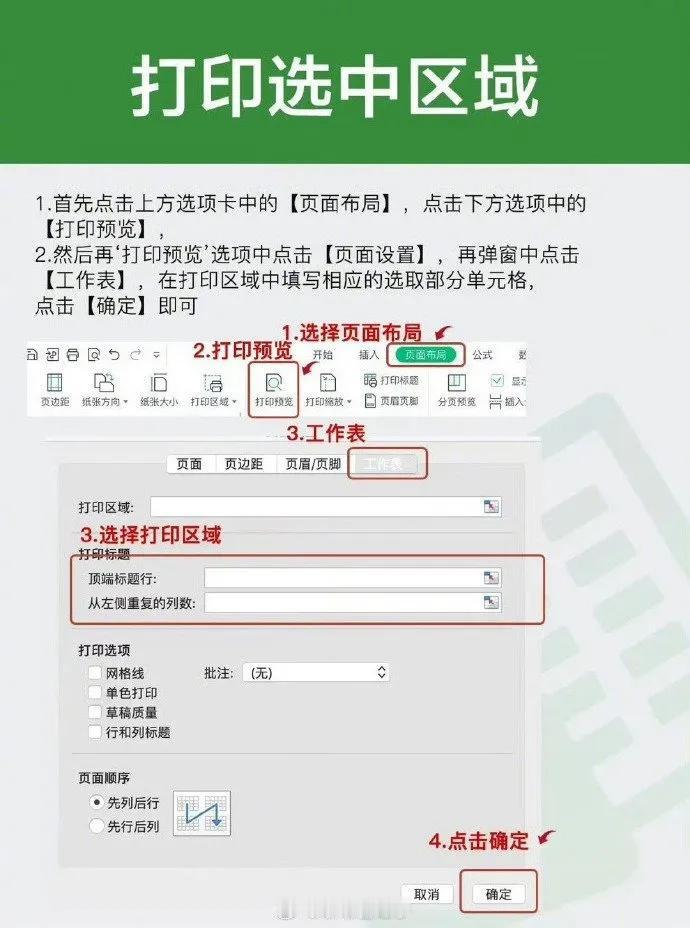
Task: Select the 页边距 tab in dialog
Action: [x=243, y=464]
